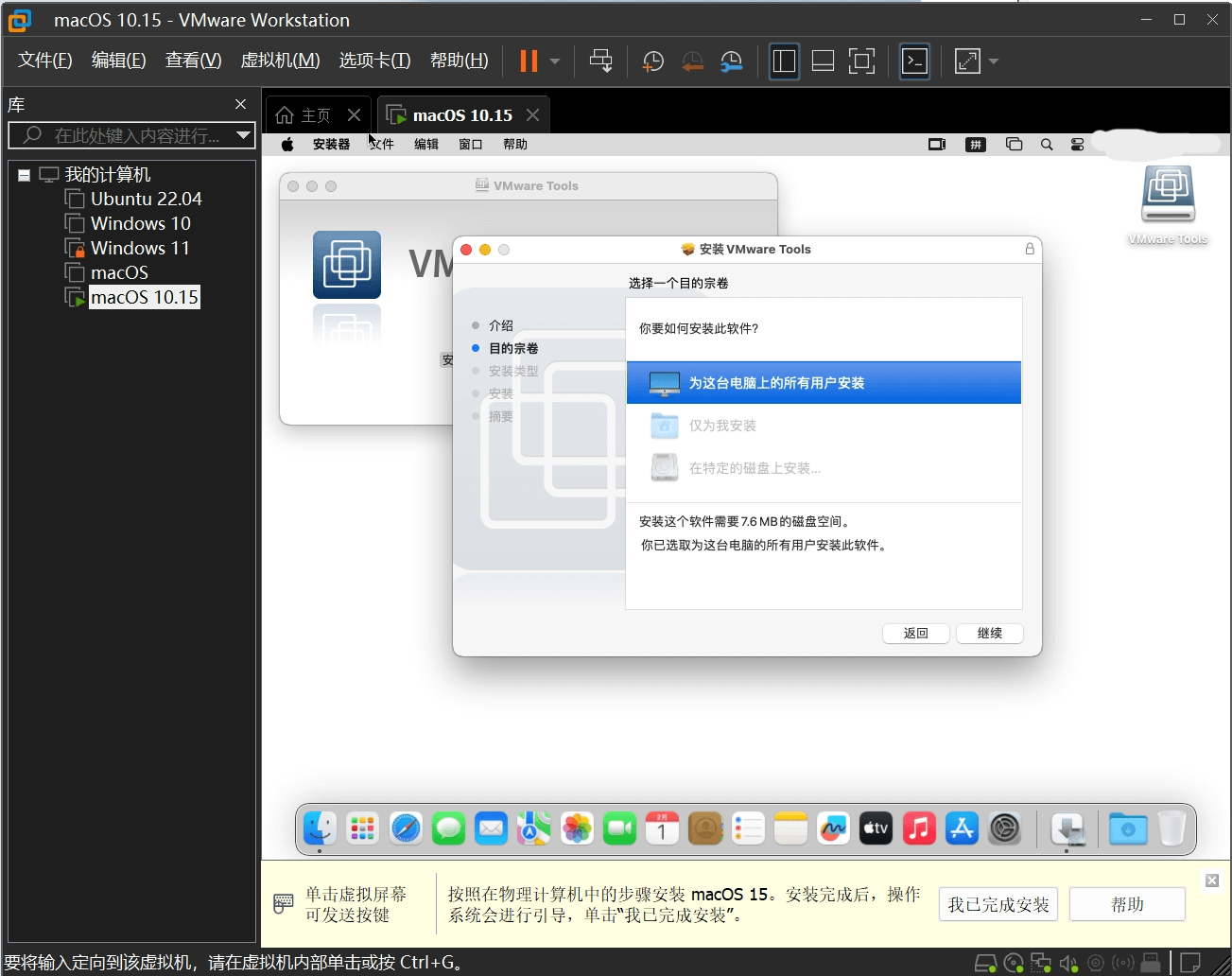Revert virtual machine to previous snapshot

click(x=692, y=61)
